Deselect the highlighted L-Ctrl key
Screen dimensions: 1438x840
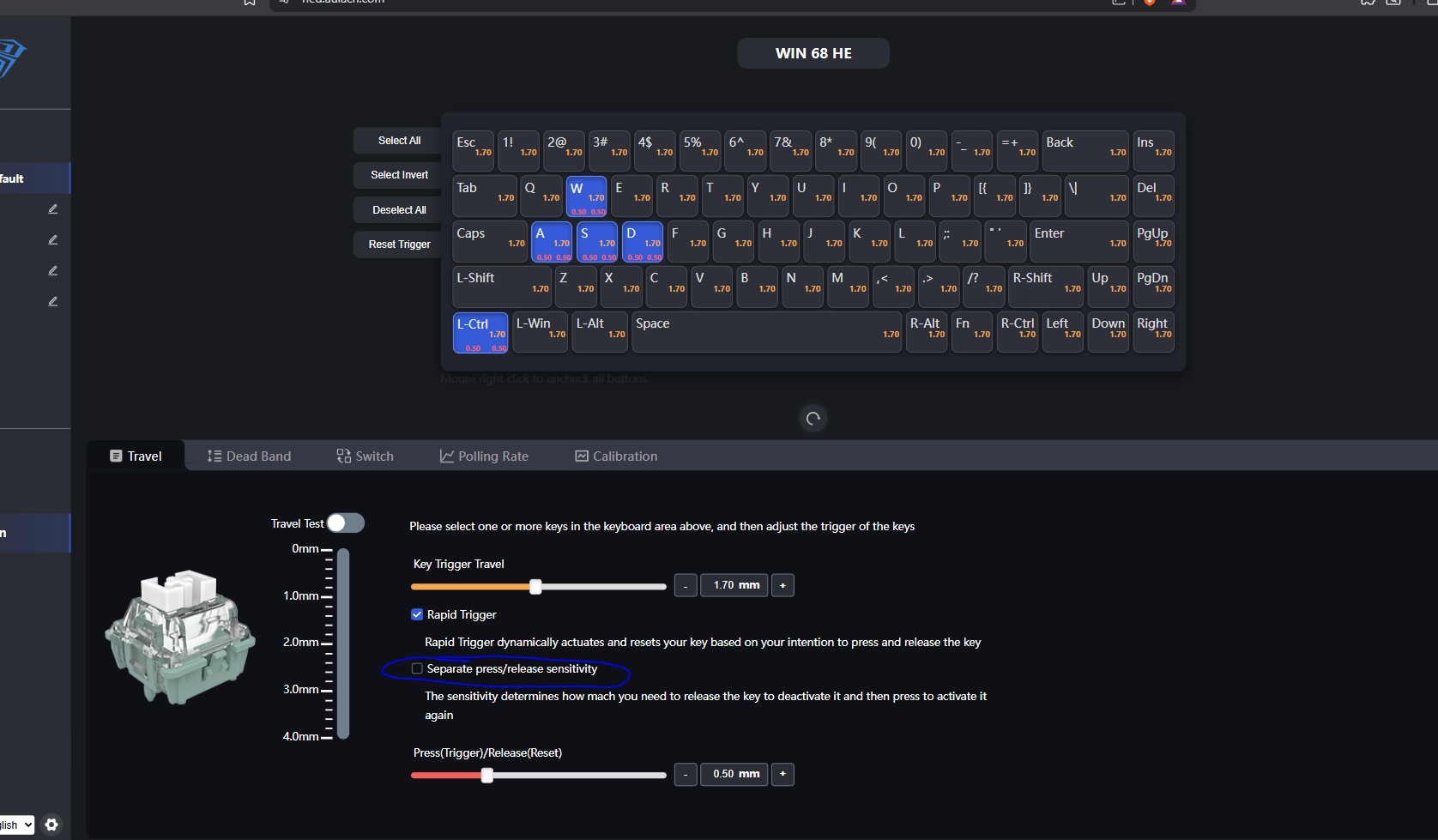click(x=480, y=333)
